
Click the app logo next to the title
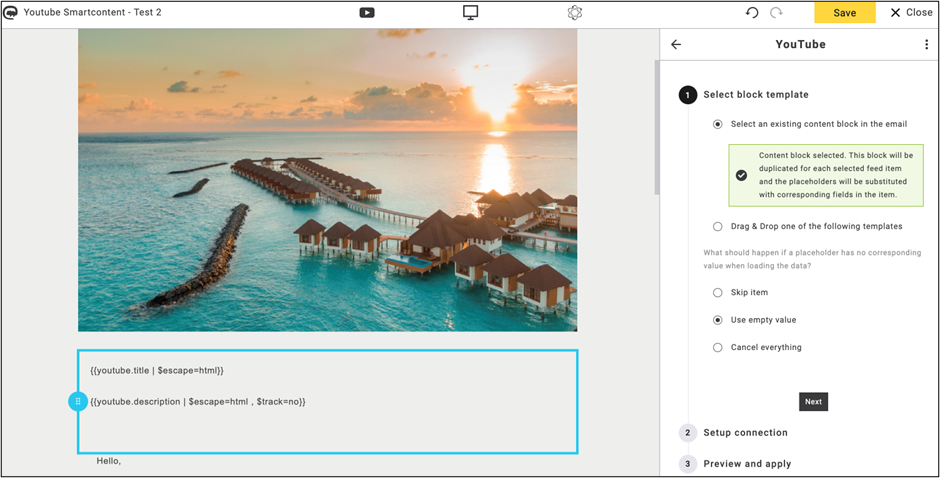pos(10,12)
